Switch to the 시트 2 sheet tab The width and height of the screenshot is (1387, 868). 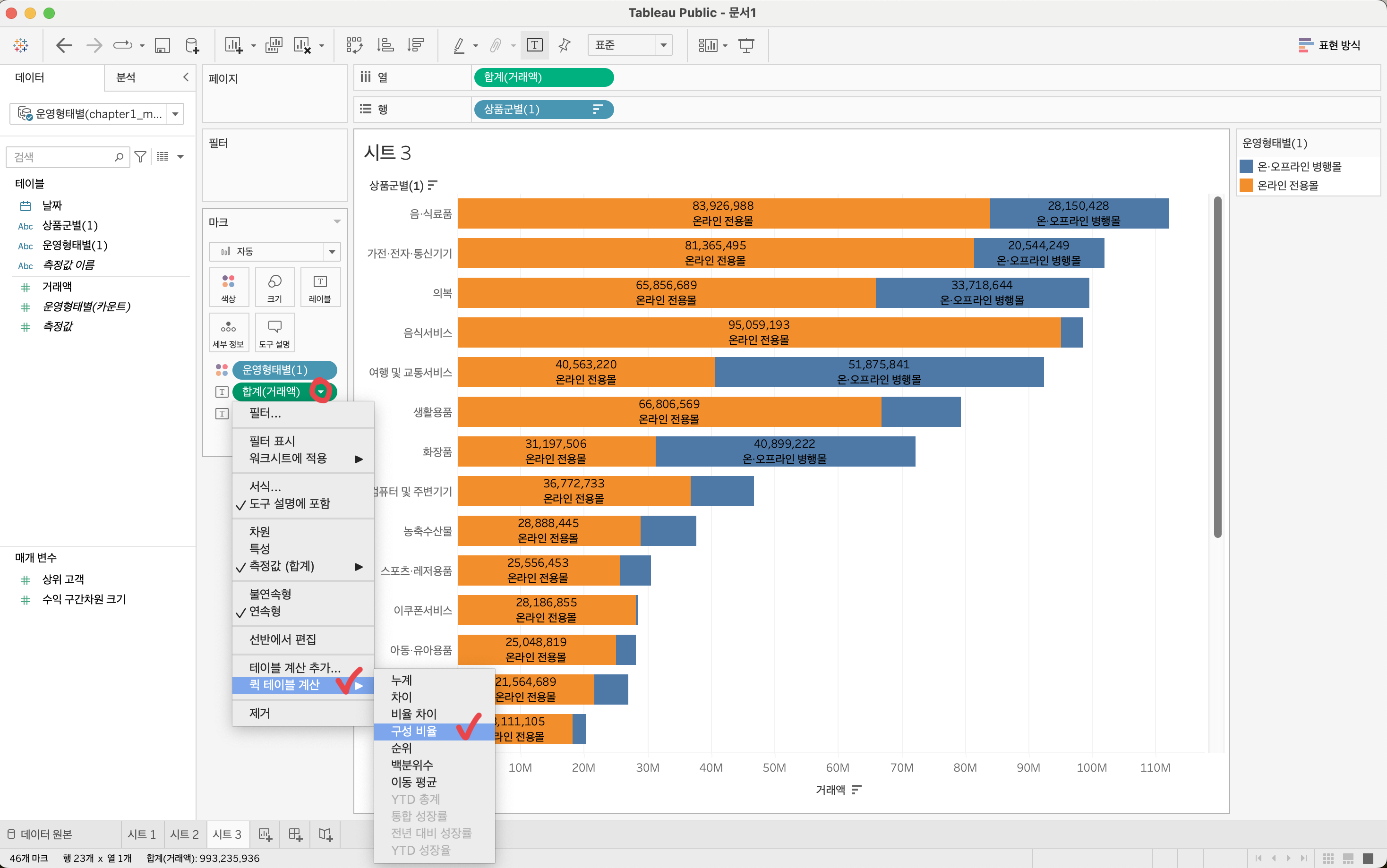click(x=184, y=834)
